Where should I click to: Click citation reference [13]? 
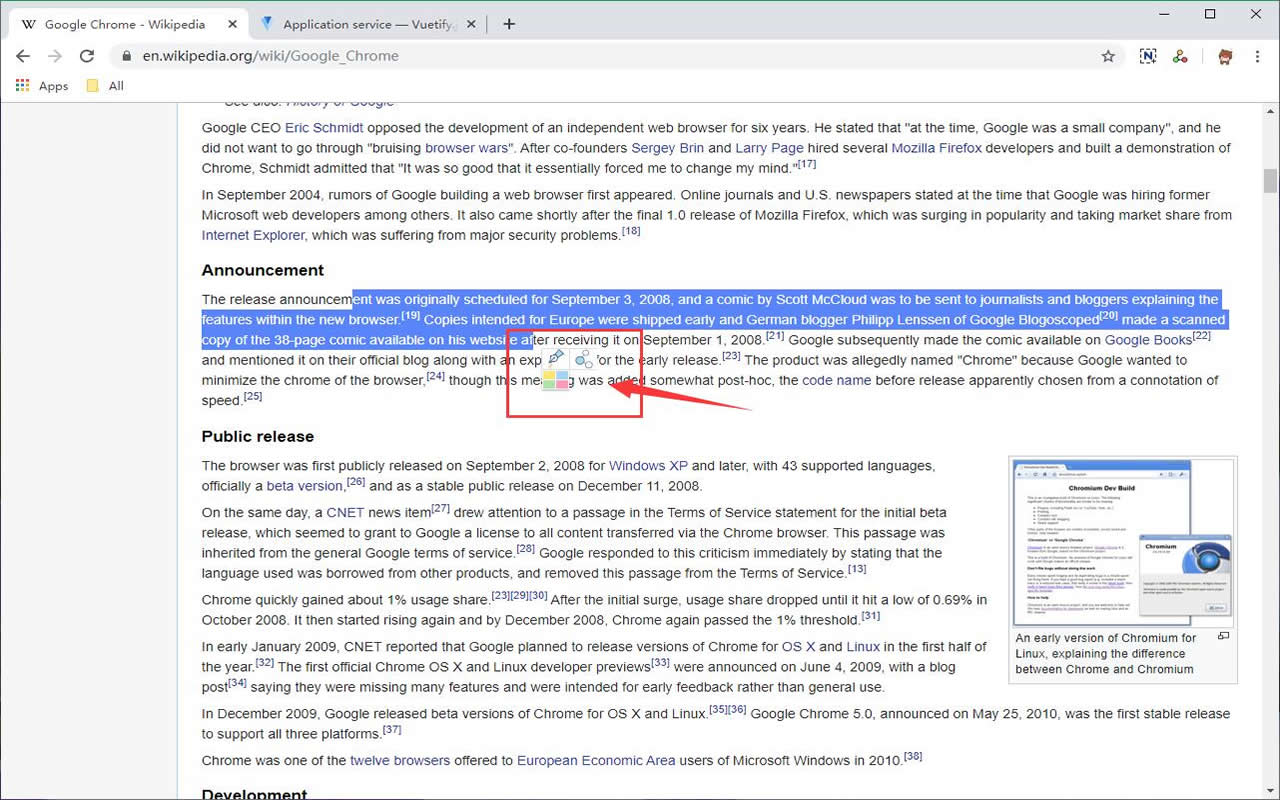(x=857, y=569)
